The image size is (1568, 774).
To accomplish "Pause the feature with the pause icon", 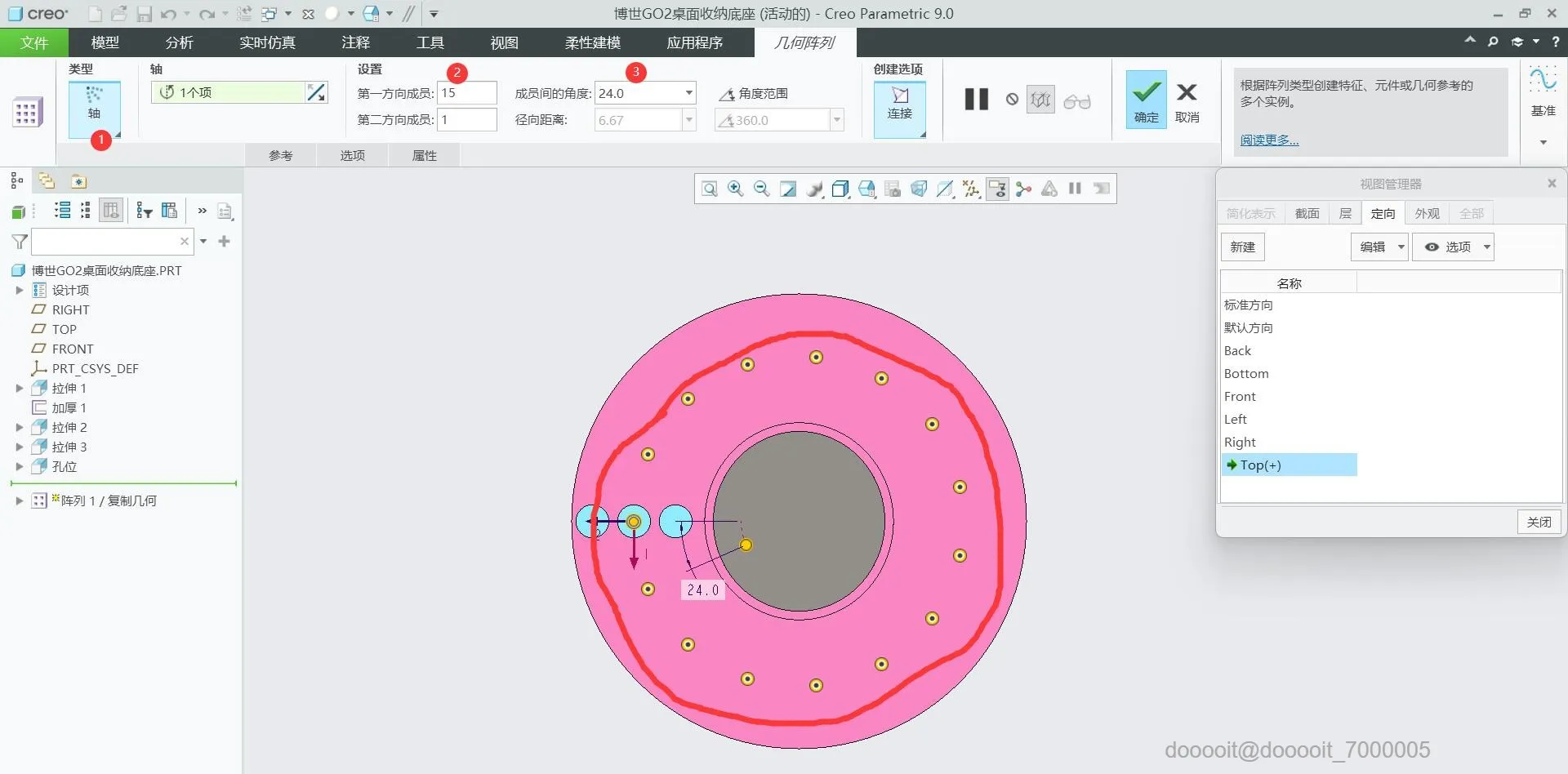I will coord(976,100).
